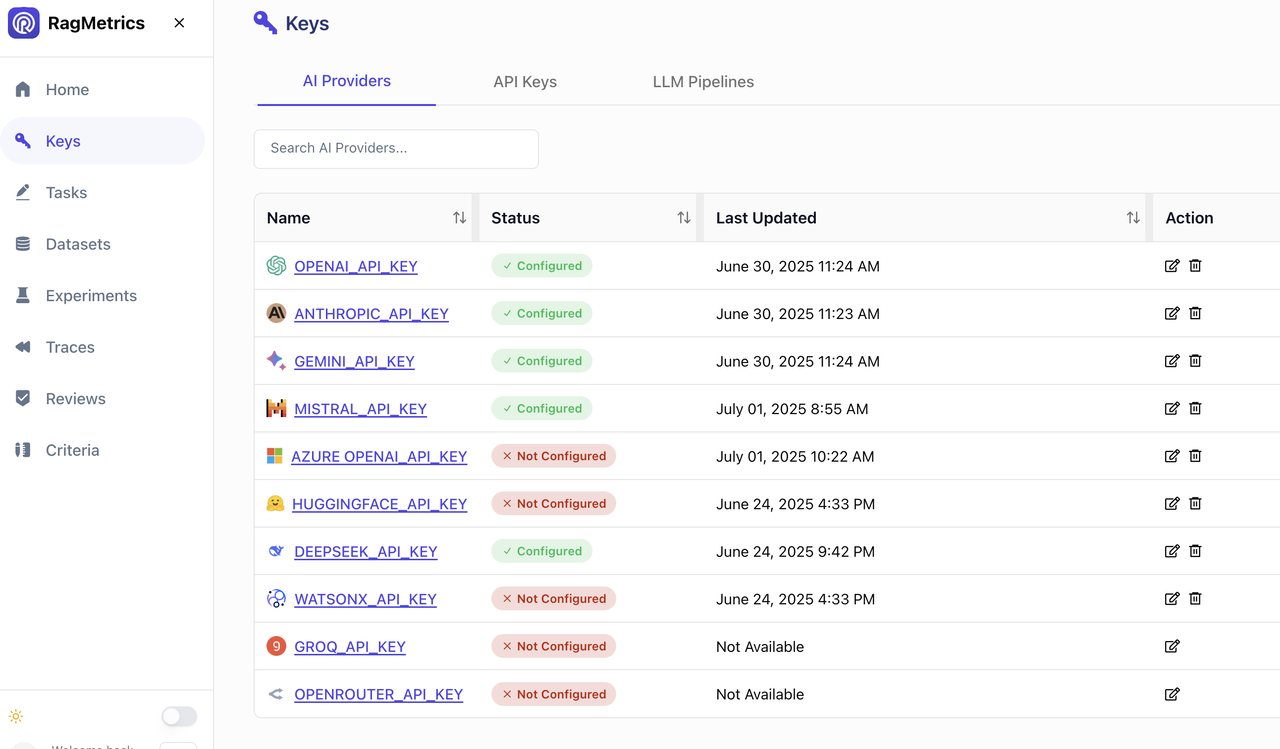The height and width of the screenshot is (749, 1280).
Task: Select Keys in the sidebar
Action: point(103,141)
